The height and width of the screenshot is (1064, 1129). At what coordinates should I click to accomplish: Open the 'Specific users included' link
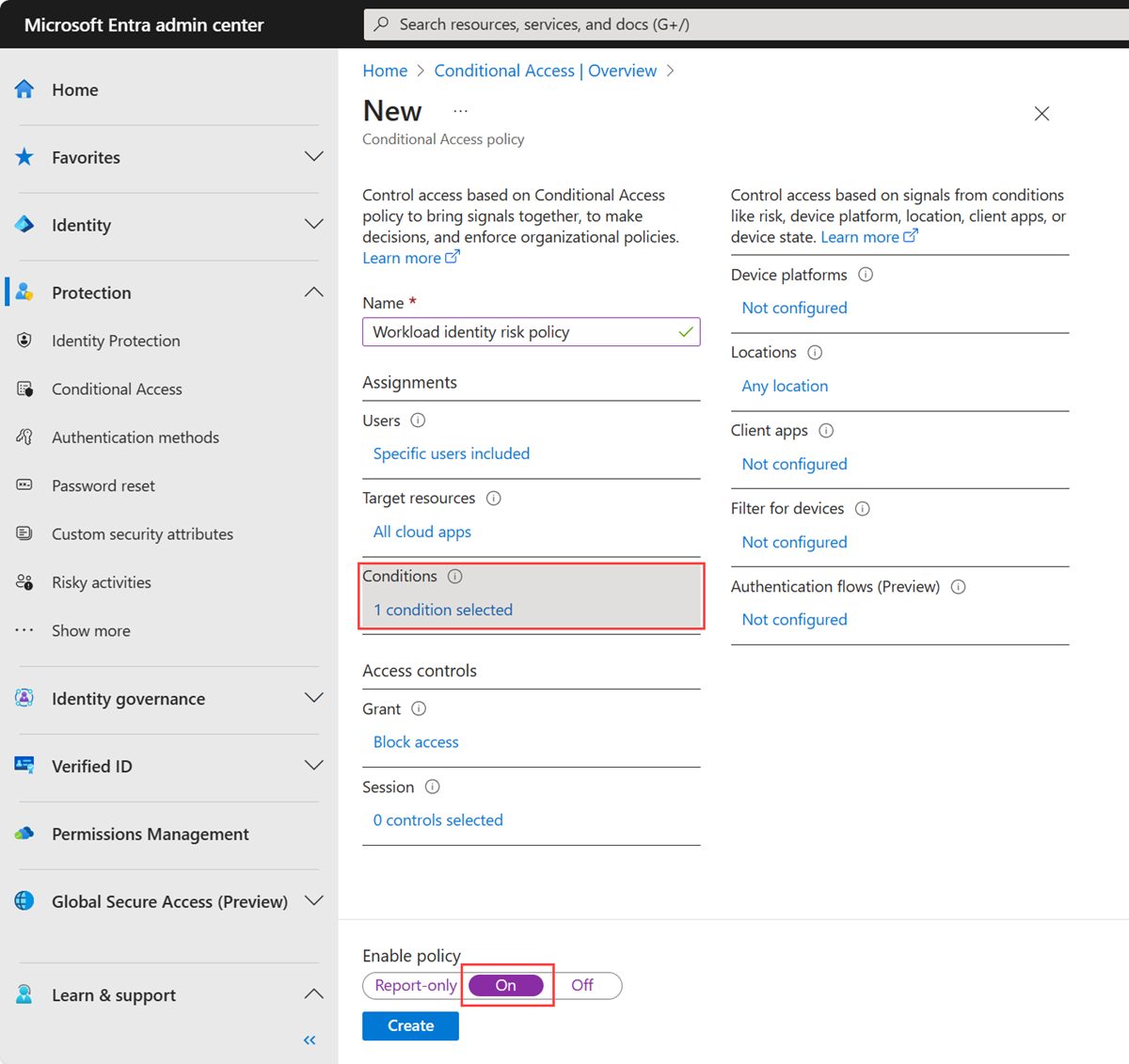[452, 453]
